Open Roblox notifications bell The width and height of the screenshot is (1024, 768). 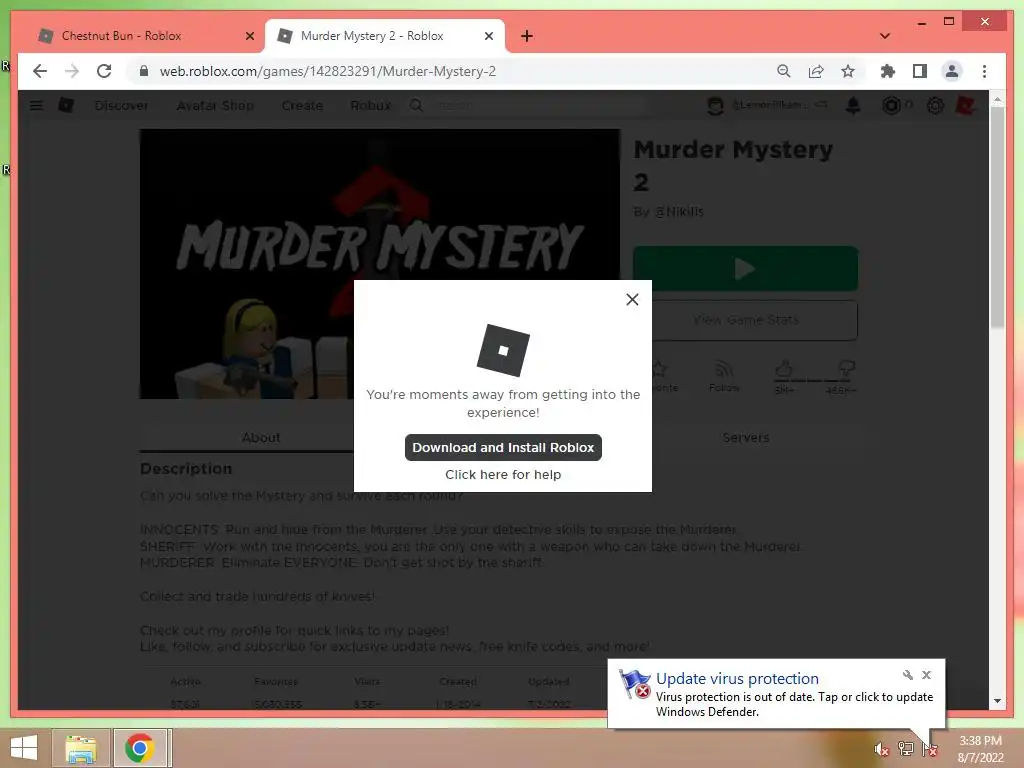[x=853, y=105]
